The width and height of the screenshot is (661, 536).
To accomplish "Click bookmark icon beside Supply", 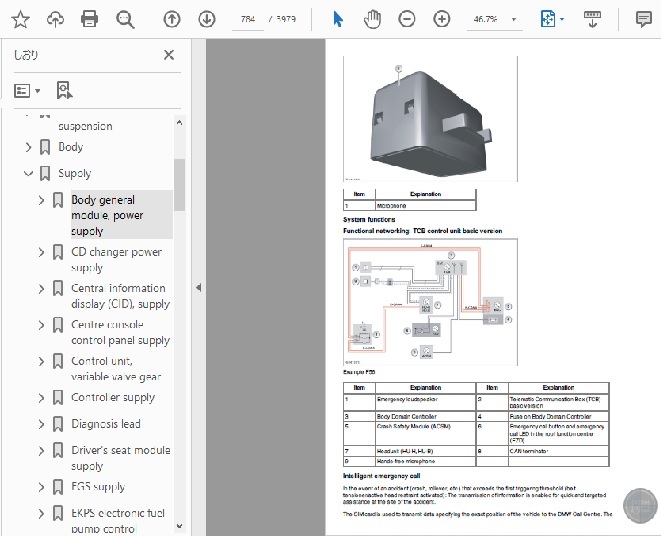I will (45, 173).
